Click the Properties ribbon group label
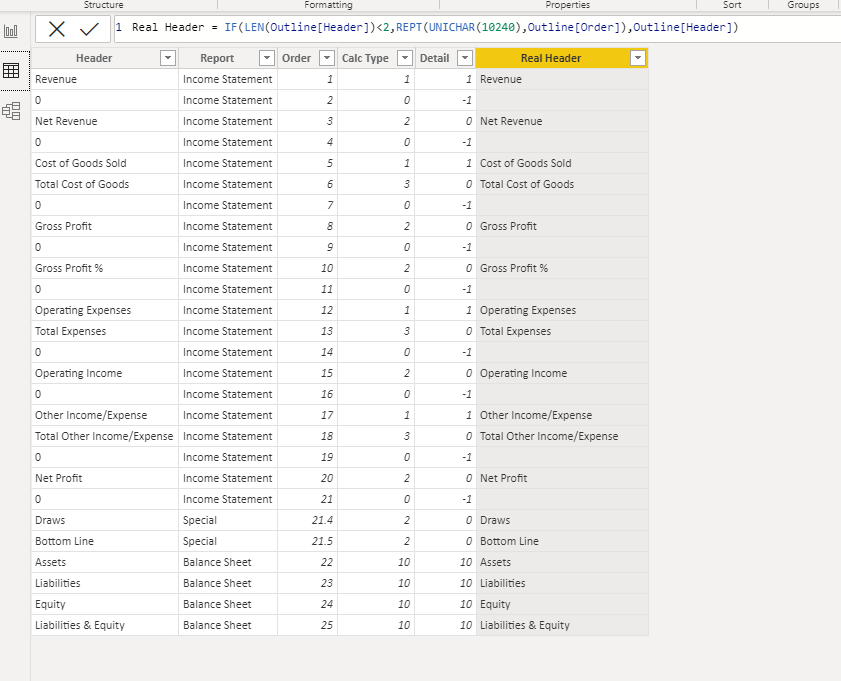The image size is (841, 681). [567, 4]
